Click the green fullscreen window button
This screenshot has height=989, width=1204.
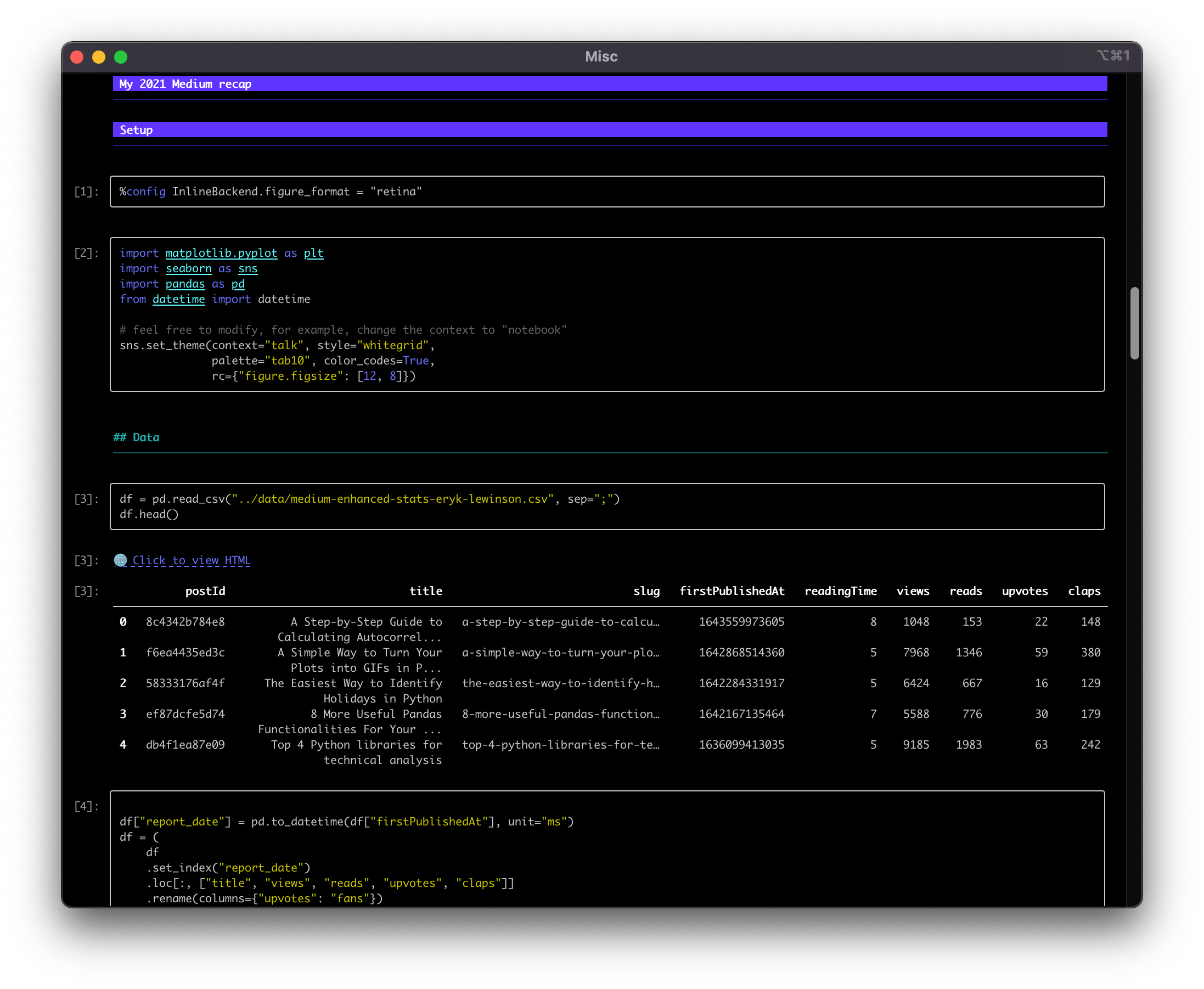[121, 57]
